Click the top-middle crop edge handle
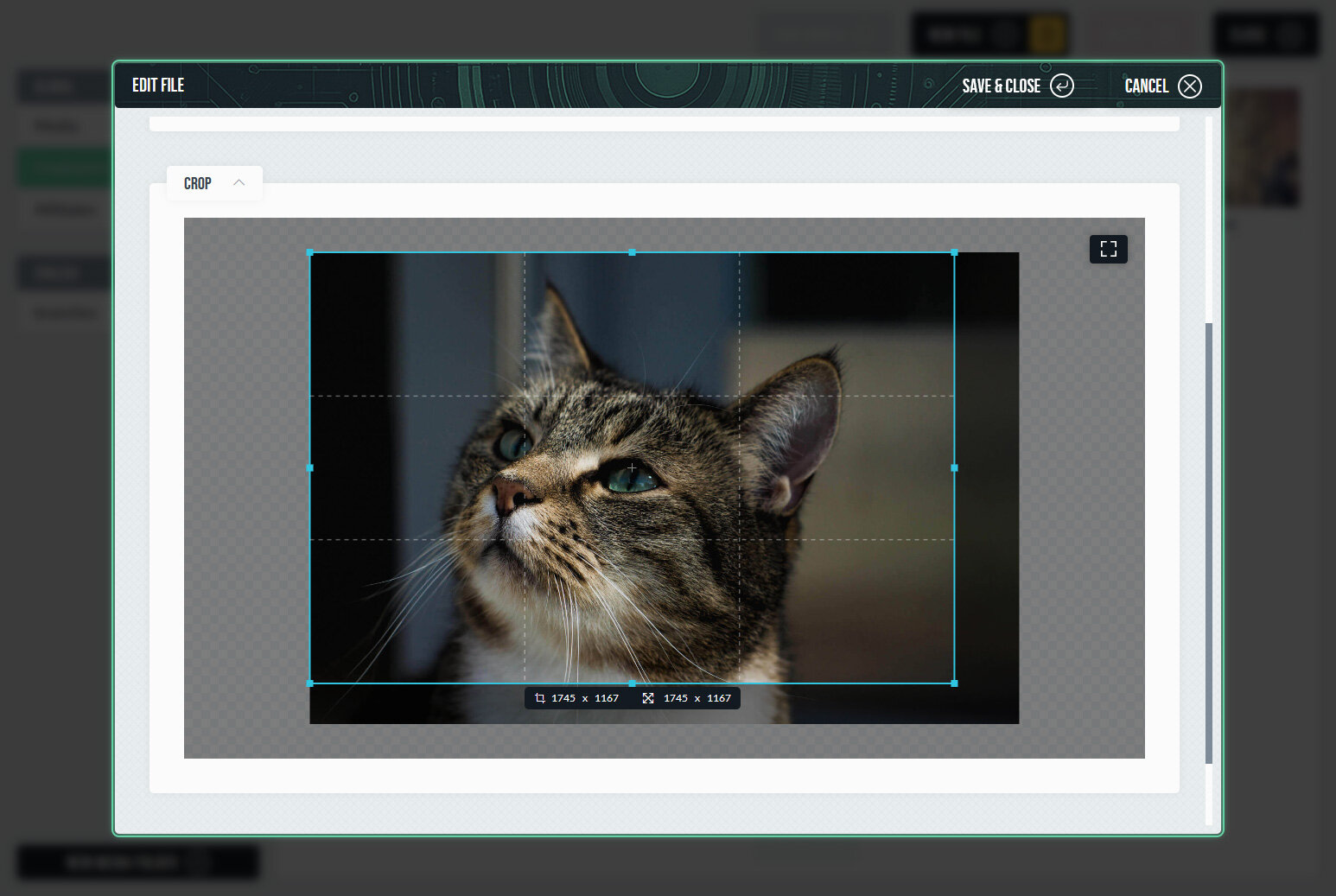The width and height of the screenshot is (1336, 896). [632, 252]
